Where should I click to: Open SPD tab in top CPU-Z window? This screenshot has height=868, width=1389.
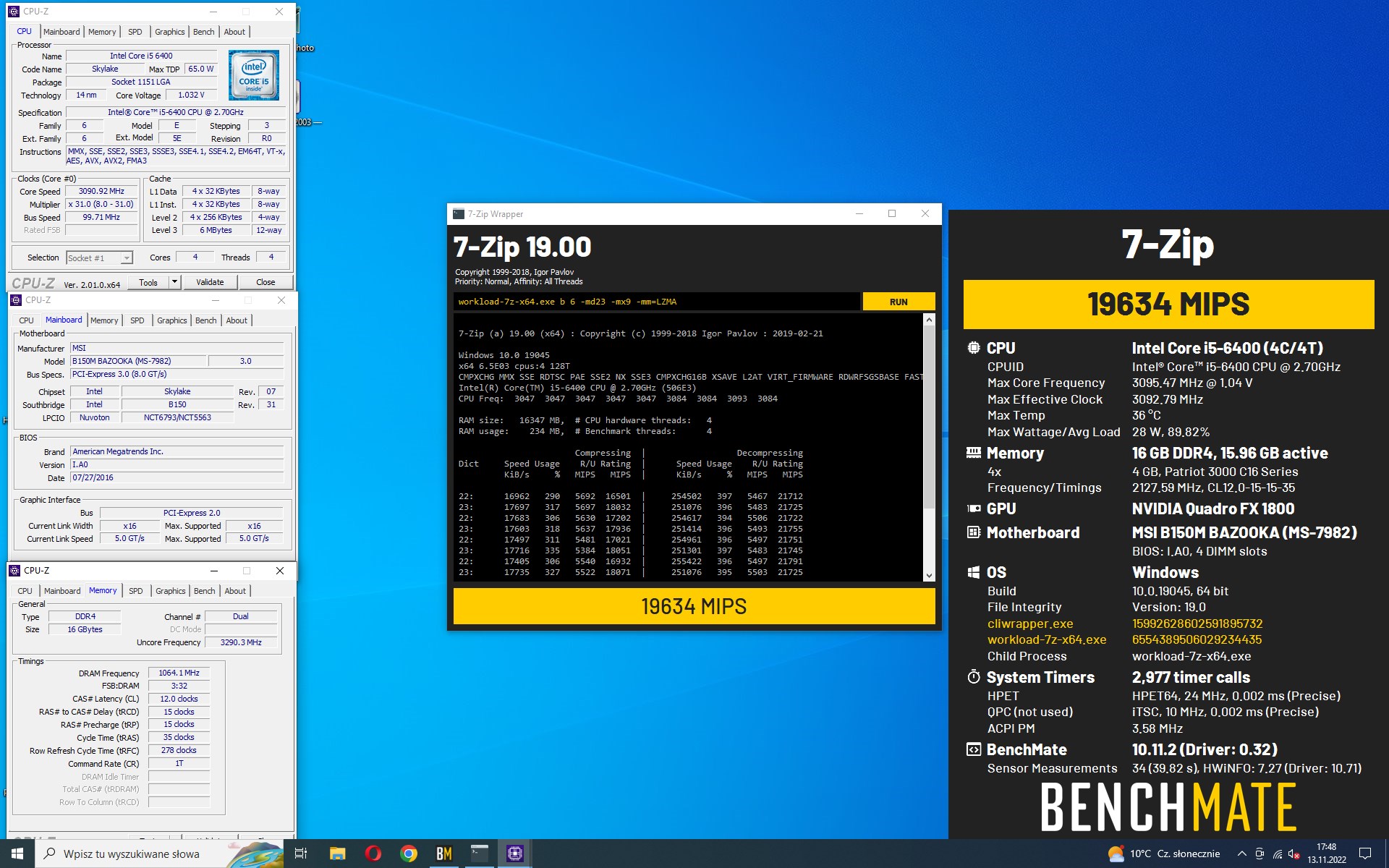(135, 32)
